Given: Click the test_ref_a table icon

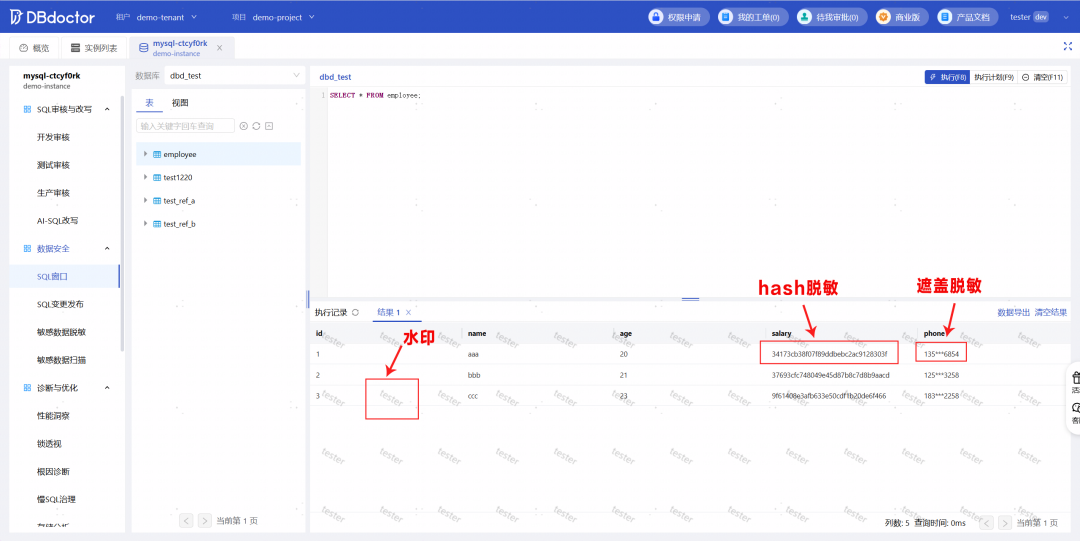Looking at the screenshot, I should tap(156, 201).
